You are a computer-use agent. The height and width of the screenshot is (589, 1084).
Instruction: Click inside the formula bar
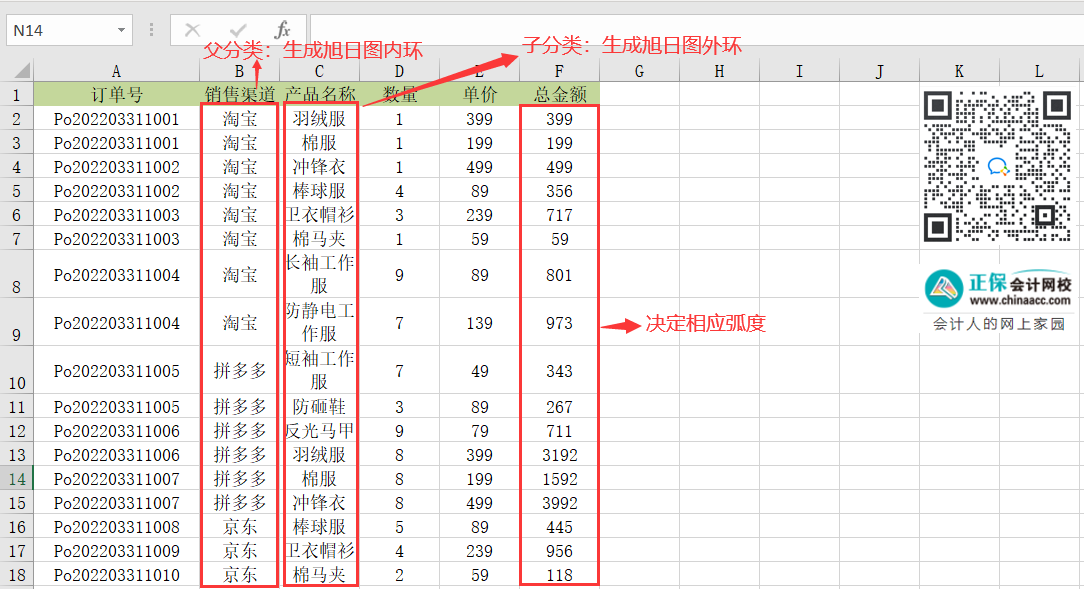697,30
